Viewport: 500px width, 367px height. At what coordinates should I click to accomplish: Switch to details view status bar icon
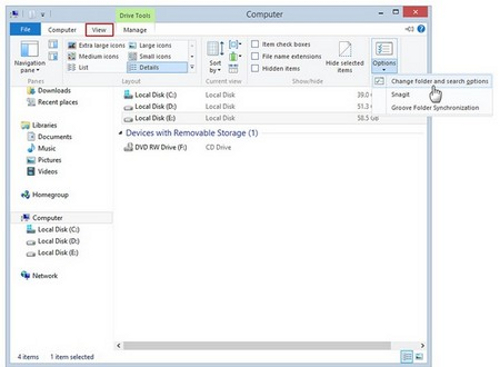[x=407, y=357]
